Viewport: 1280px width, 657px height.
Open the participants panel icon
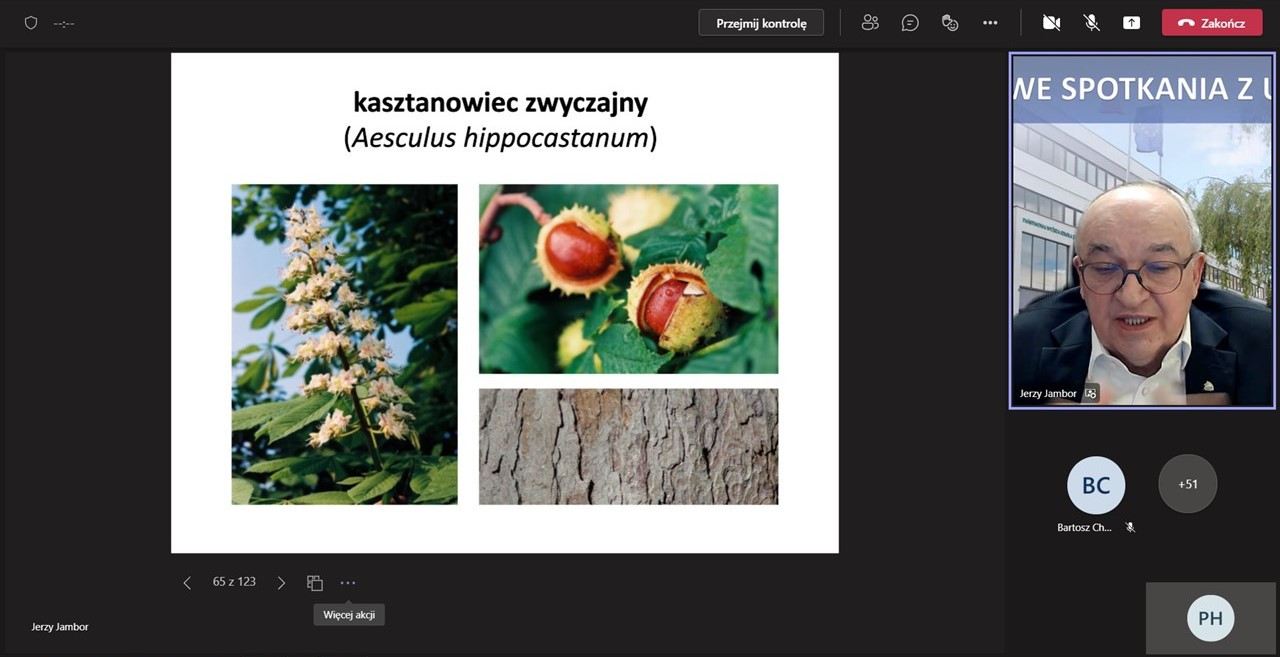click(x=870, y=23)
